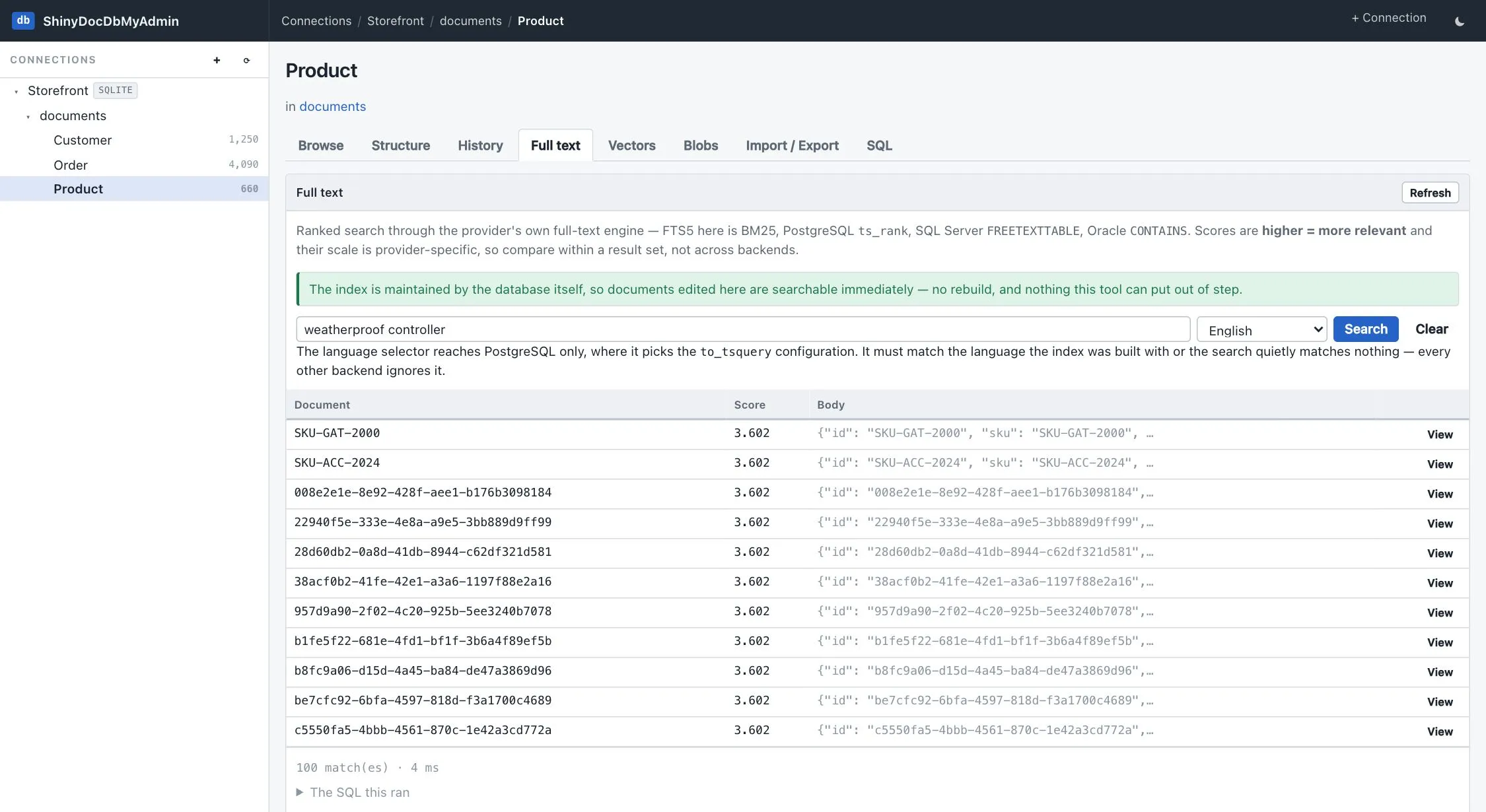View document 957d9a90-2f02-4c20-925b-5ee3240b7078

(x=1440, y=613)
